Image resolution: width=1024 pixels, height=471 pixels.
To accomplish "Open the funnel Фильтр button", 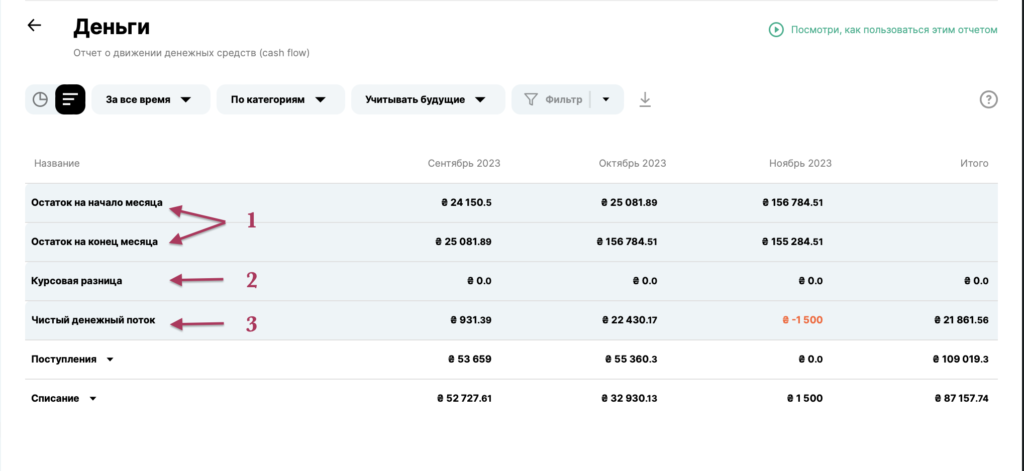I will coord(554,100).
